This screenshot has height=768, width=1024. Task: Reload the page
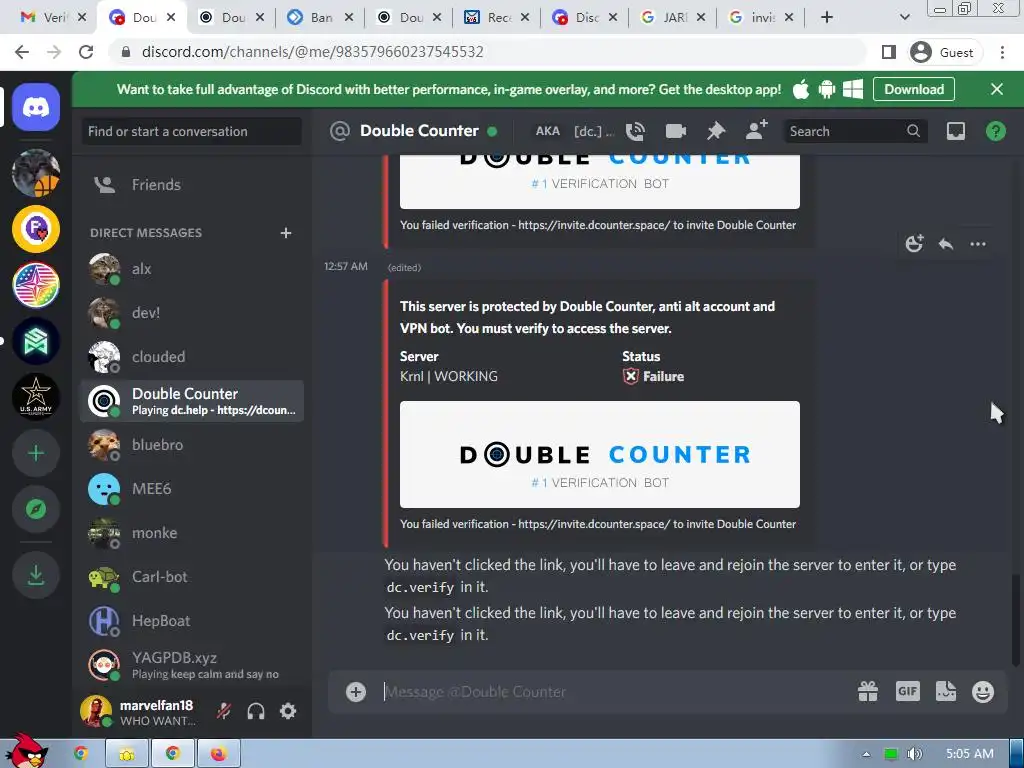[86, 52]
